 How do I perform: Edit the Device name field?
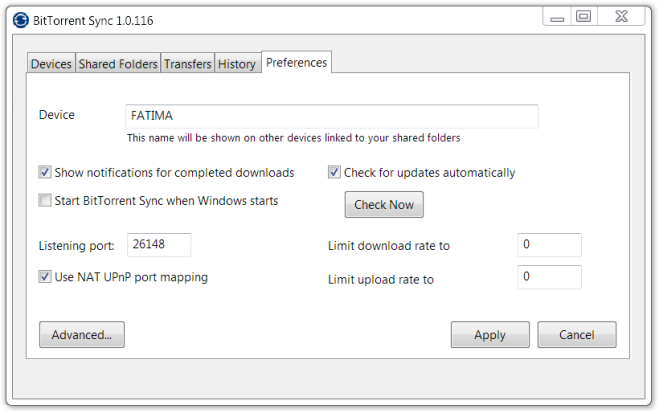[332, 116]
